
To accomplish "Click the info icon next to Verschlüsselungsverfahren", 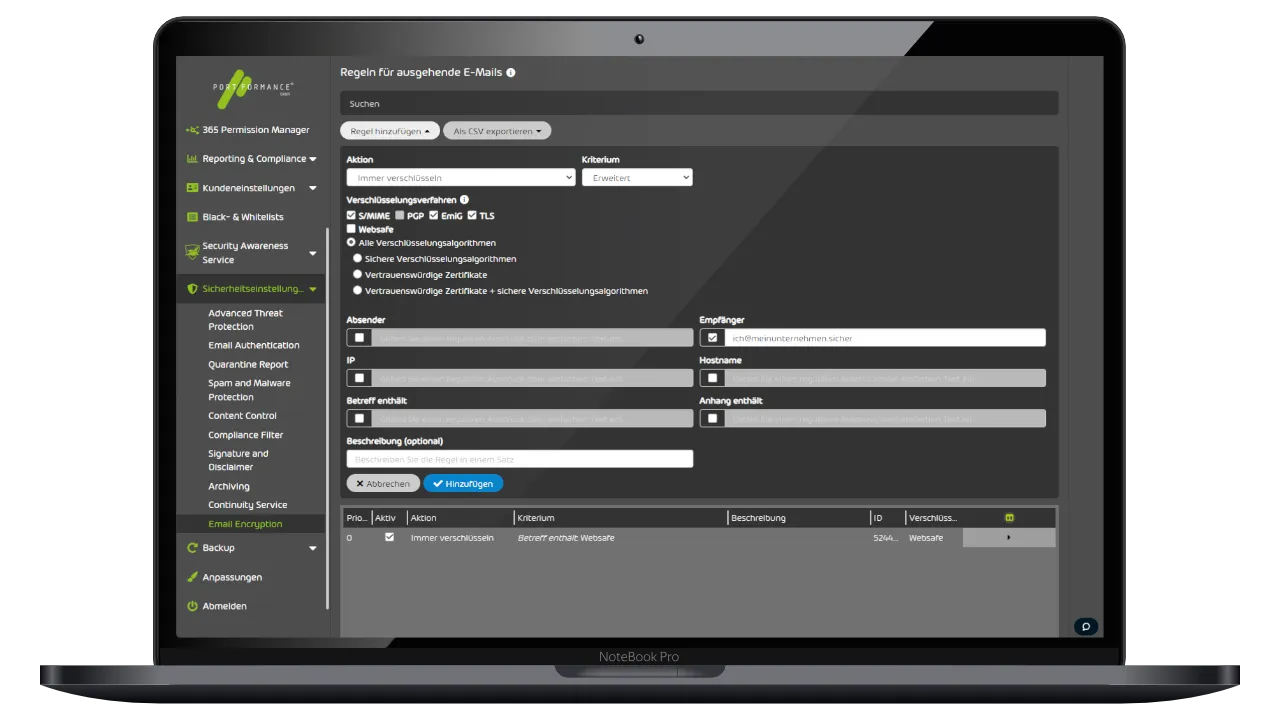I will click(x=464, y=200).
